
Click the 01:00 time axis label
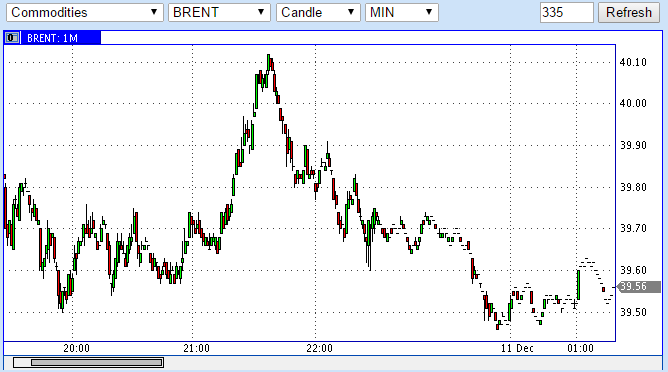pyautogui.click(x=580, y=349)
